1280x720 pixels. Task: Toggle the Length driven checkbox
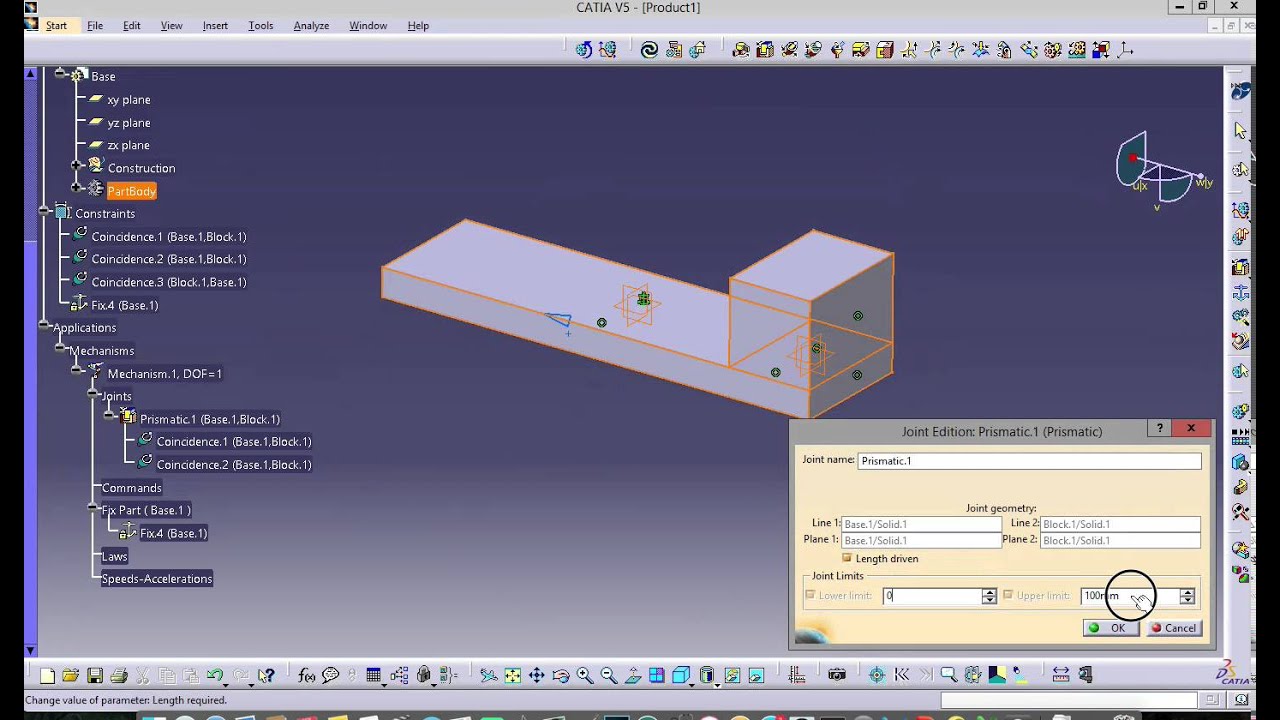(847, 558)
